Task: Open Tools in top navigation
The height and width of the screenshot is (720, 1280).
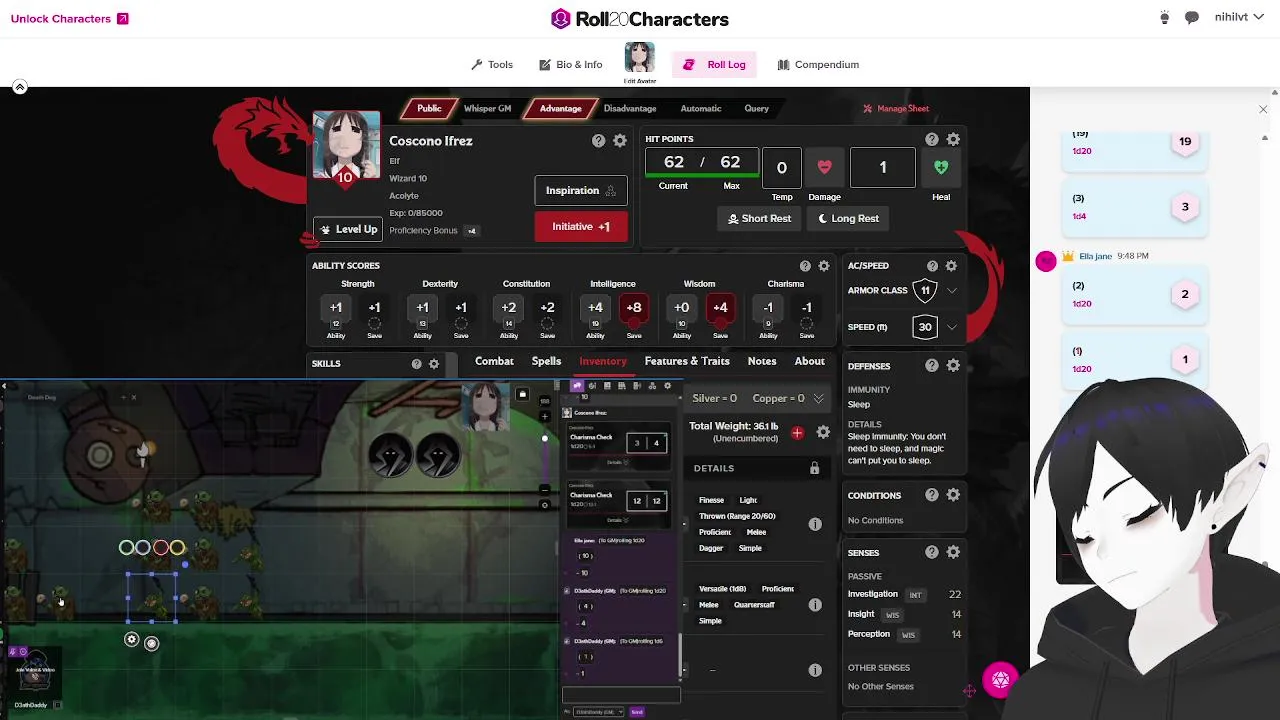Action: [492, 64]
